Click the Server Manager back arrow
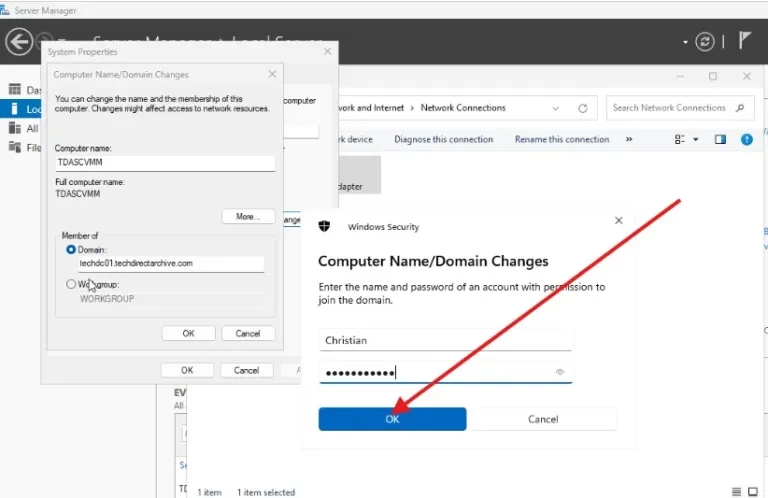 (x=19, y=42)
